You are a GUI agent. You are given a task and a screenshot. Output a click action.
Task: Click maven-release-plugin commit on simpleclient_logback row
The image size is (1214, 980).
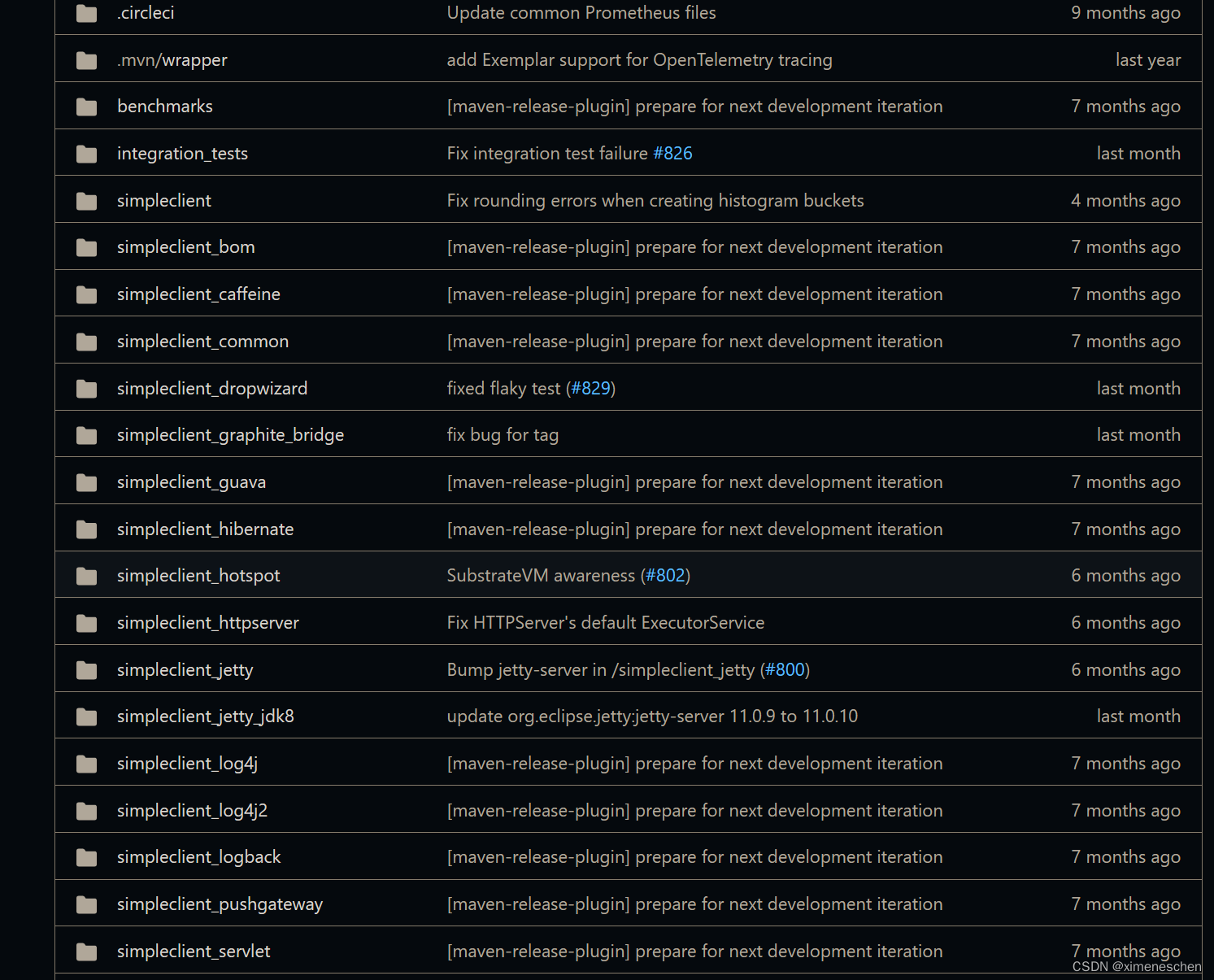click(695, 857)
